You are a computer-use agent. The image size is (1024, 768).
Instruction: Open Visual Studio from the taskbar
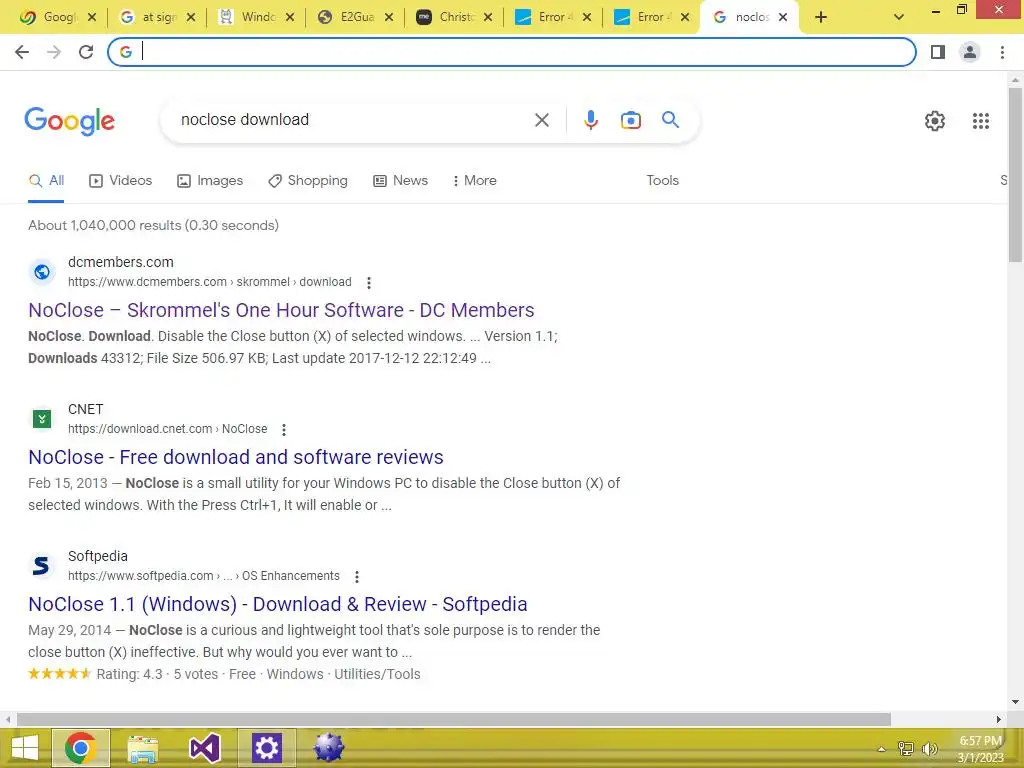(204, 748)
